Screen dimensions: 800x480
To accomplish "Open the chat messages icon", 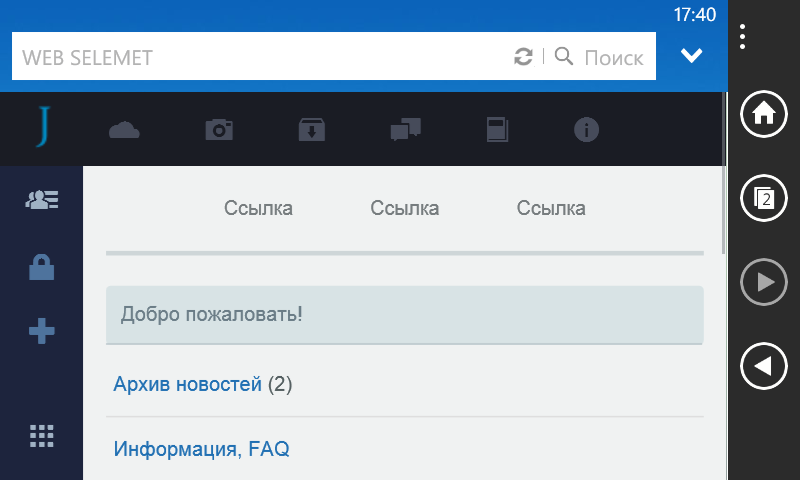I will coord(405,129).
